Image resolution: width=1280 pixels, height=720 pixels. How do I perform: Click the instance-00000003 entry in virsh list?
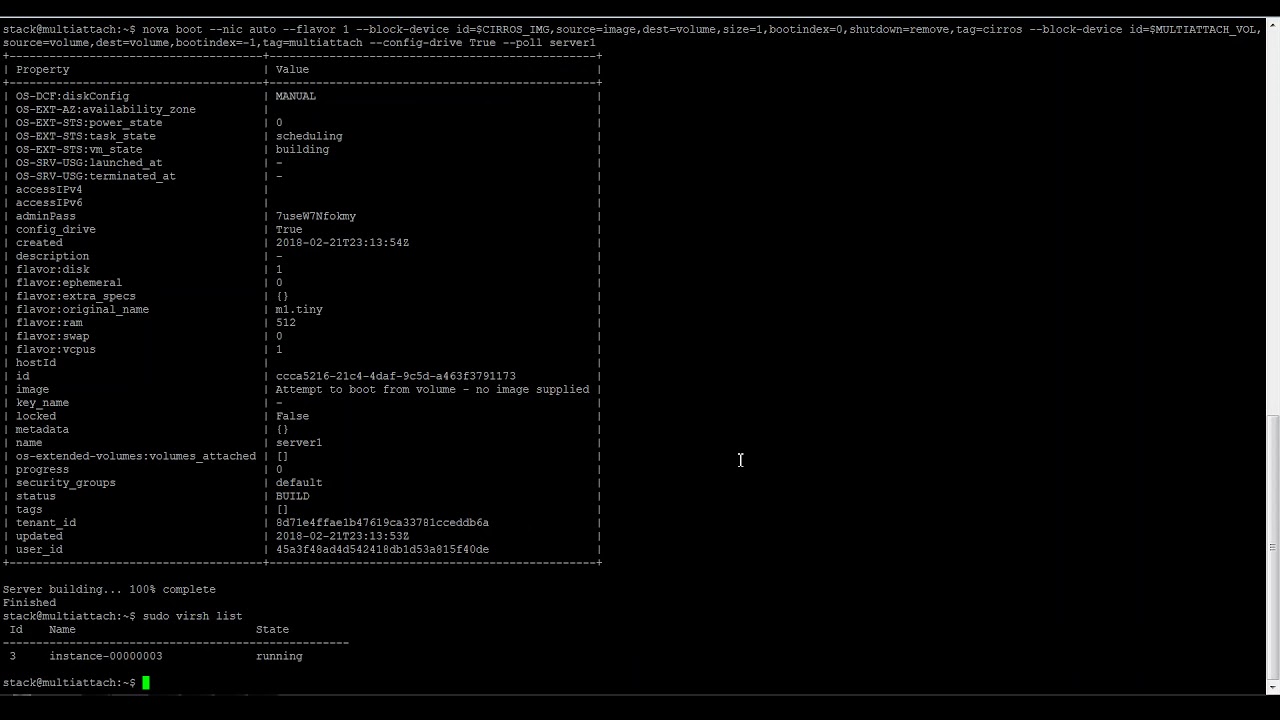[x=106, y=656]
